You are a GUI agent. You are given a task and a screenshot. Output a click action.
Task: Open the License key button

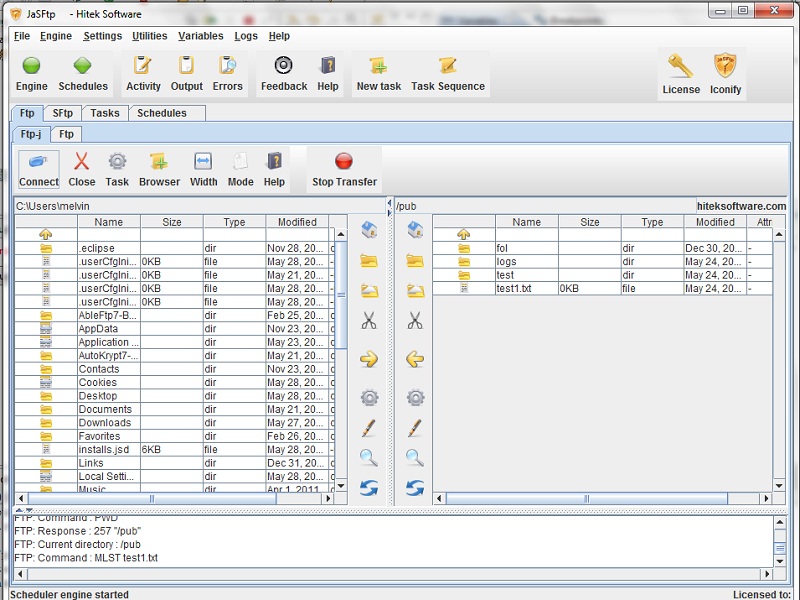click(681, 67)
